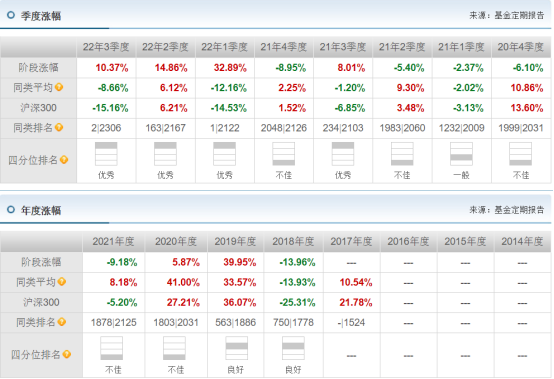Click the 21年4季度 quartile bar rated 不佳

(283, 154)
